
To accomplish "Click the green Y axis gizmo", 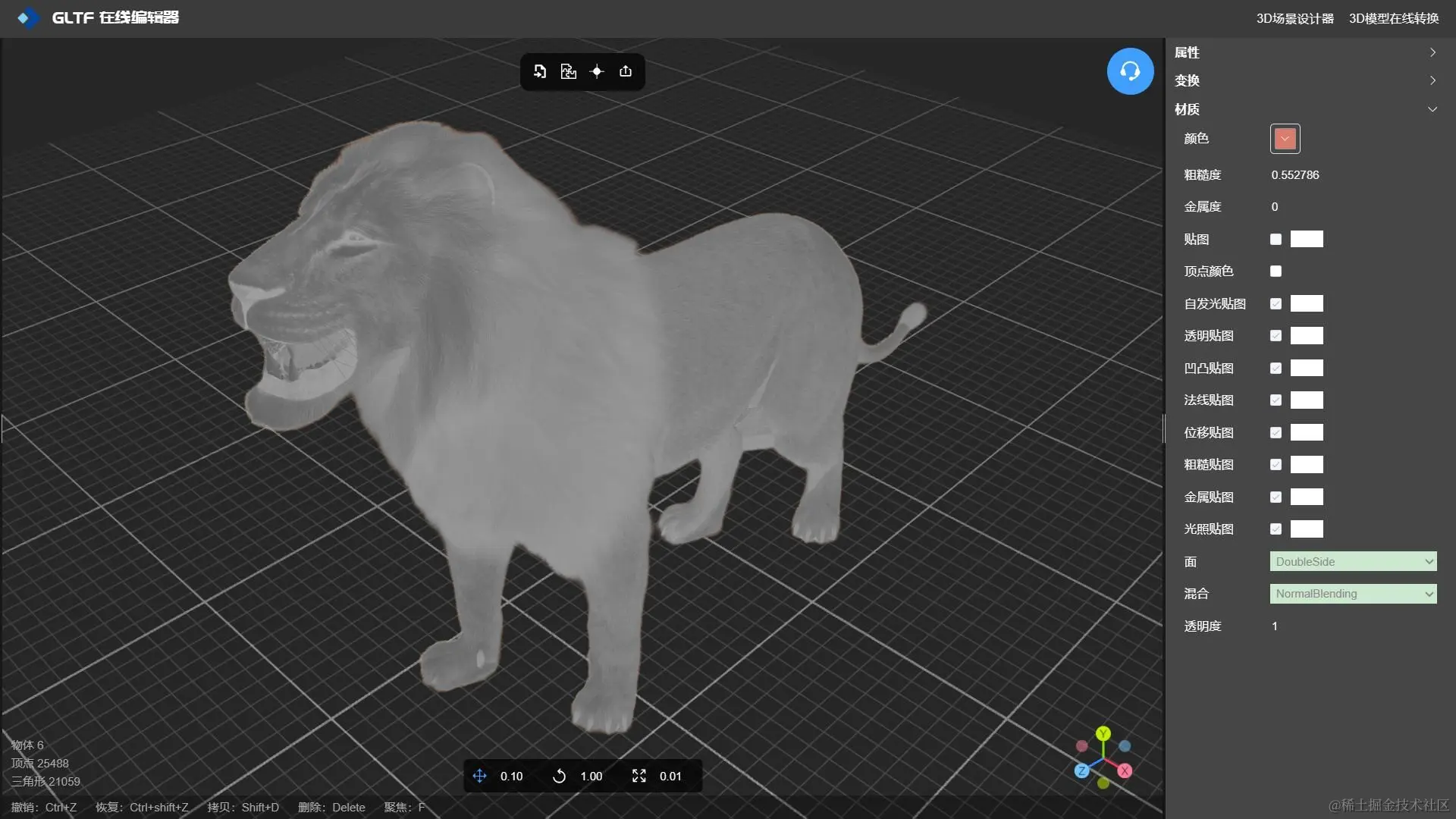I will 1103,733.
